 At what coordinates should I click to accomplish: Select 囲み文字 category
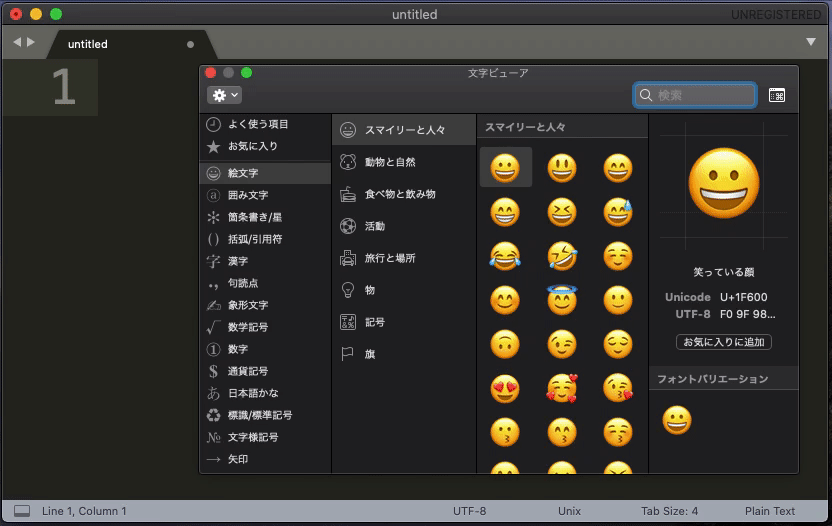pos(265,195)
